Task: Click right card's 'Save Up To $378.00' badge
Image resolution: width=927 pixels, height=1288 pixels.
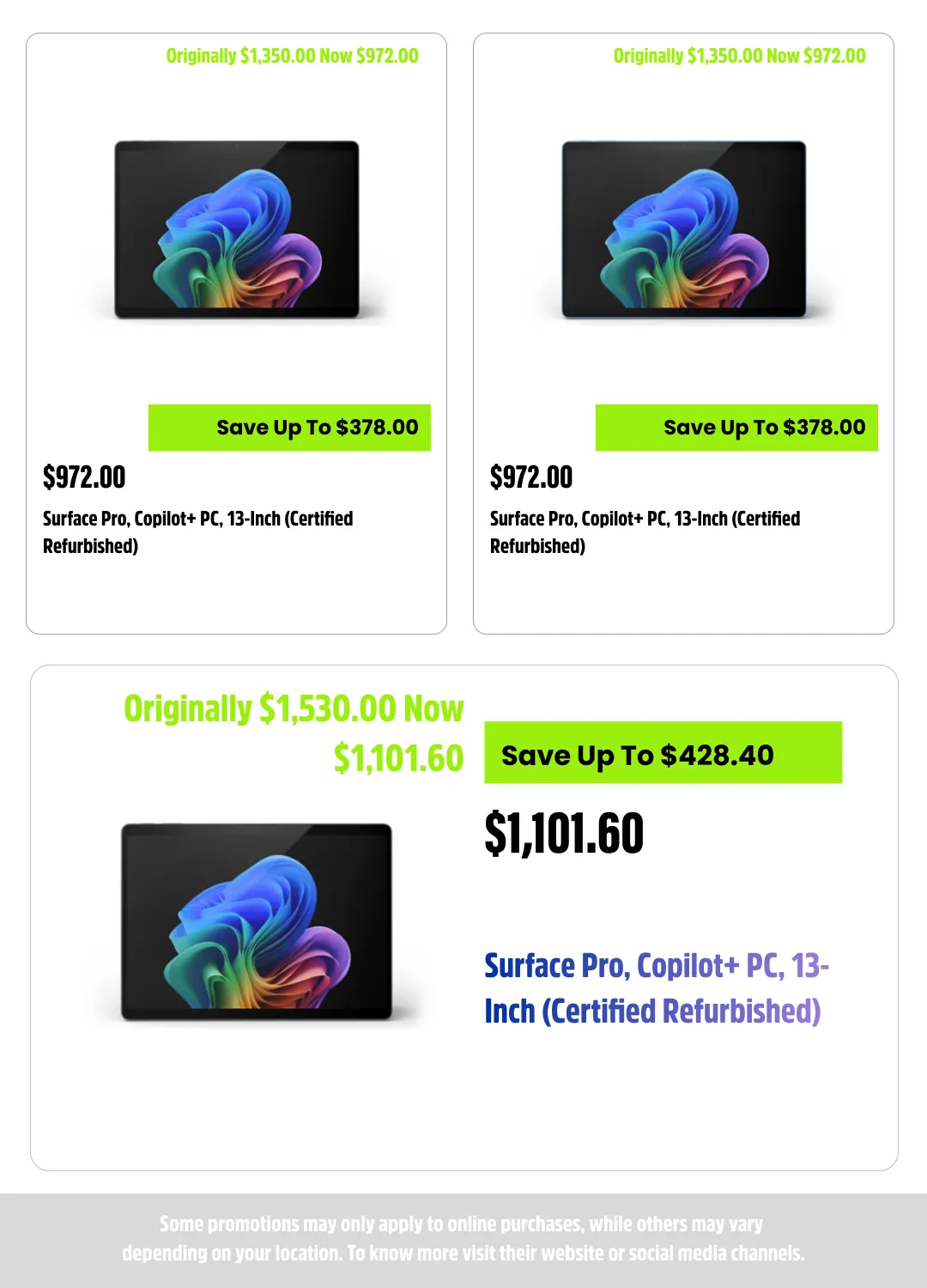Action: pos(736,428)
